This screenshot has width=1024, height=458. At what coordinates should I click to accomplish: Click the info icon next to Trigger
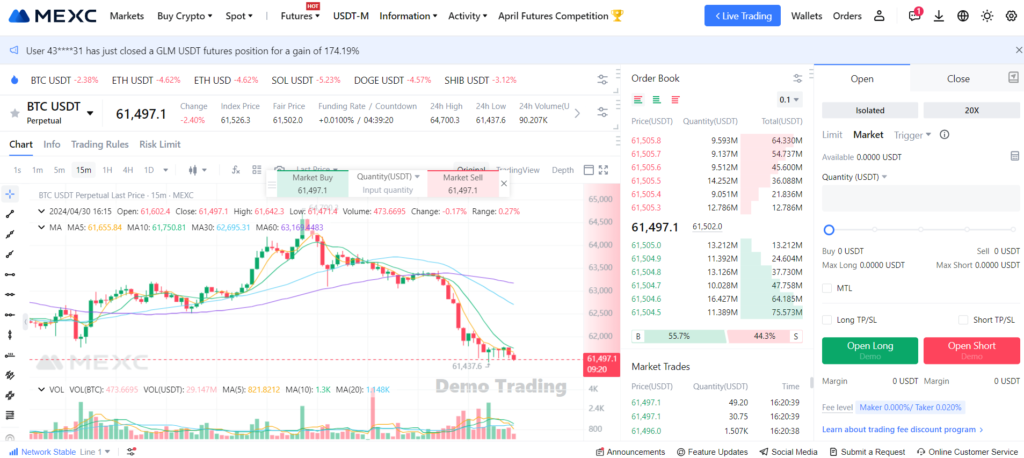[x=944, y=135]
